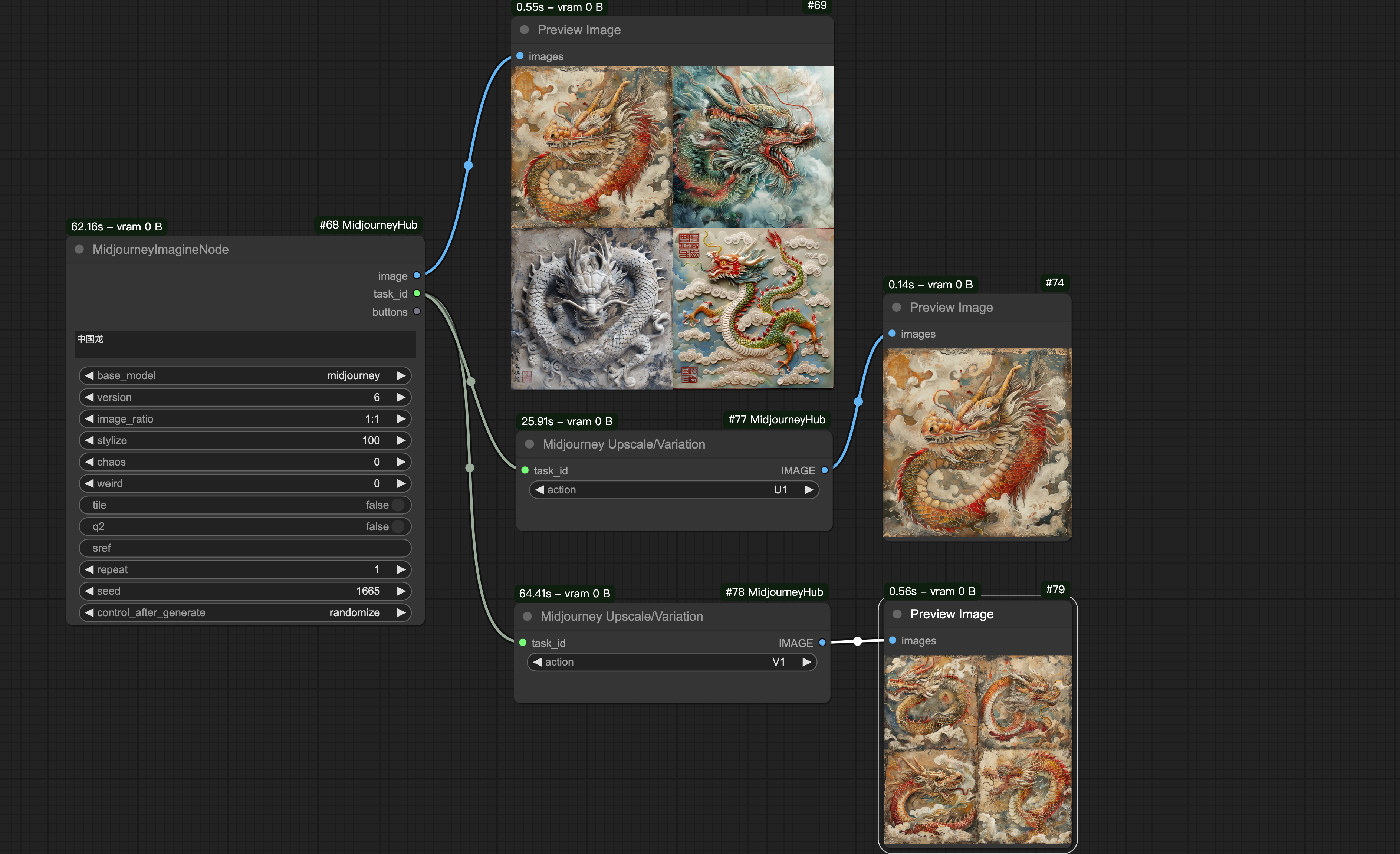Increase the version value with right arrow
Viewport: 1400px width, 854px height.
pyautogui.click(x=401, y=397)
